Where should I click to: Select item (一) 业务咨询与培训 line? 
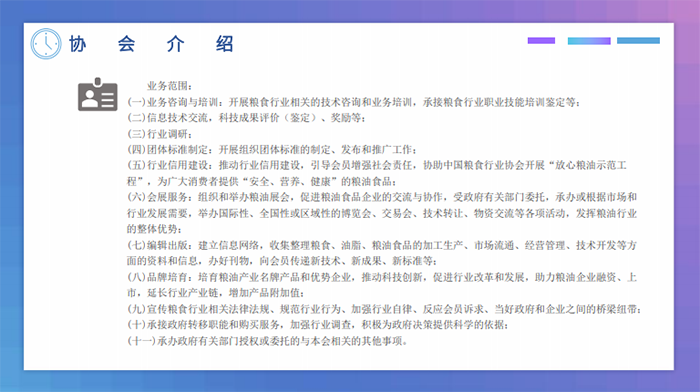point(354,102)
